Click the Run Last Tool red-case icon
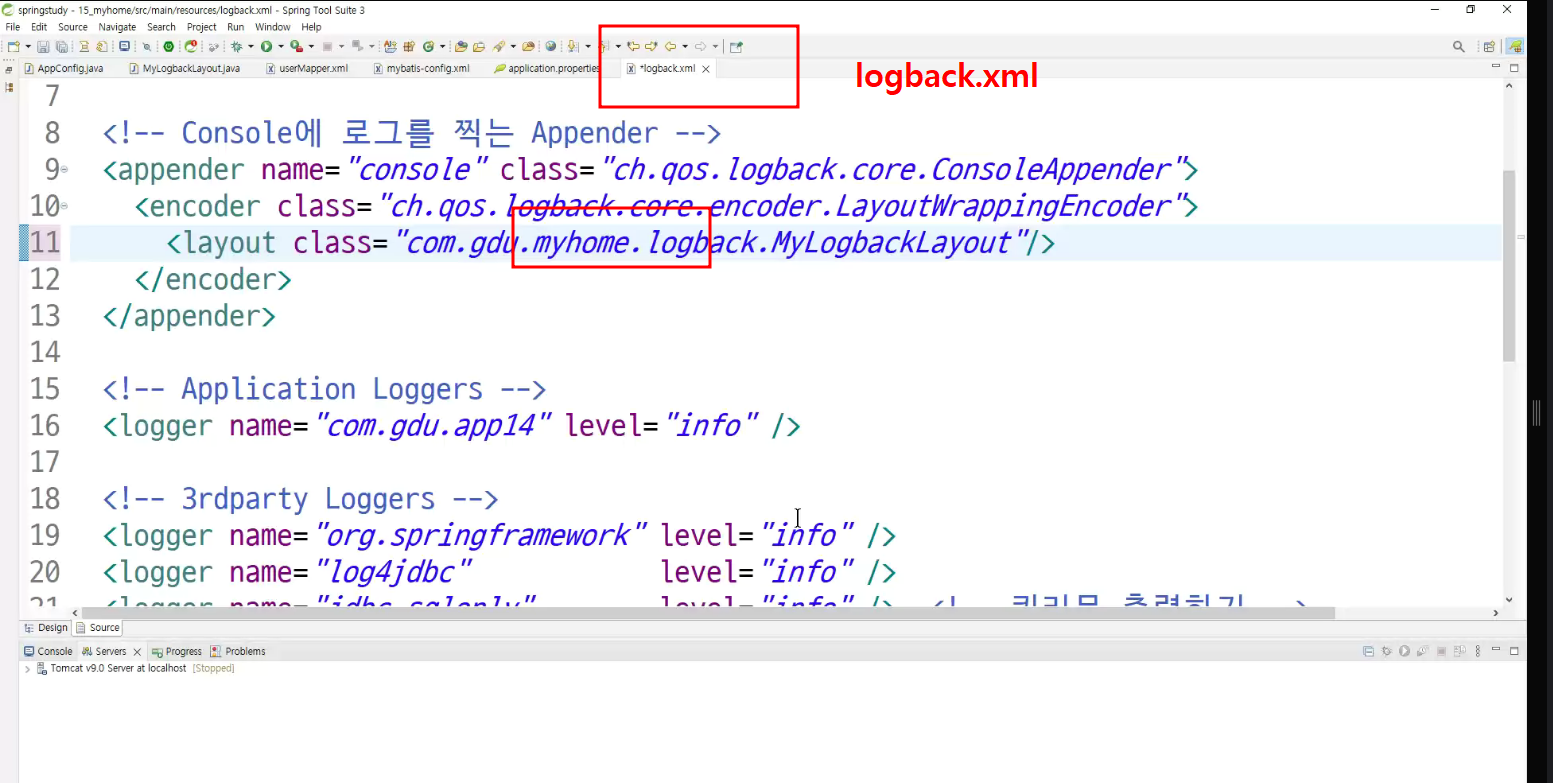Image resolution: width=1553 pixels, height=783 pixels. coord(296,46)
